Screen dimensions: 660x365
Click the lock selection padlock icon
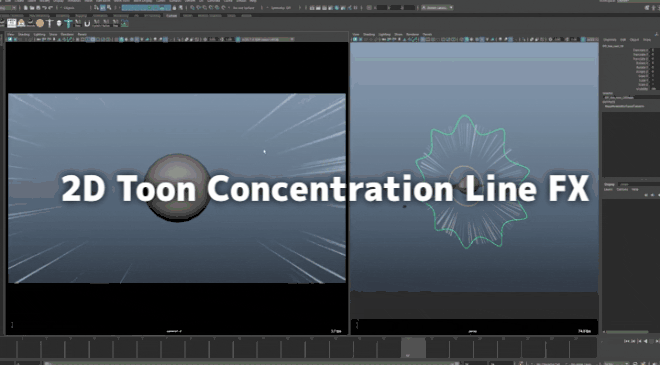(x=174, y=8)
